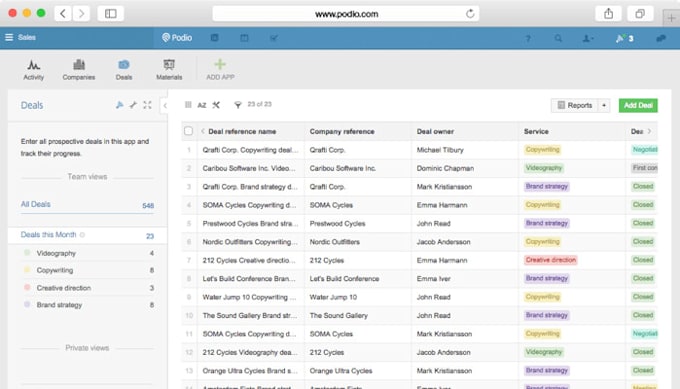Click company Nordic Outfitters cell
The width and height of the screenshot is (680, 389).
click(x=334, y=242)
